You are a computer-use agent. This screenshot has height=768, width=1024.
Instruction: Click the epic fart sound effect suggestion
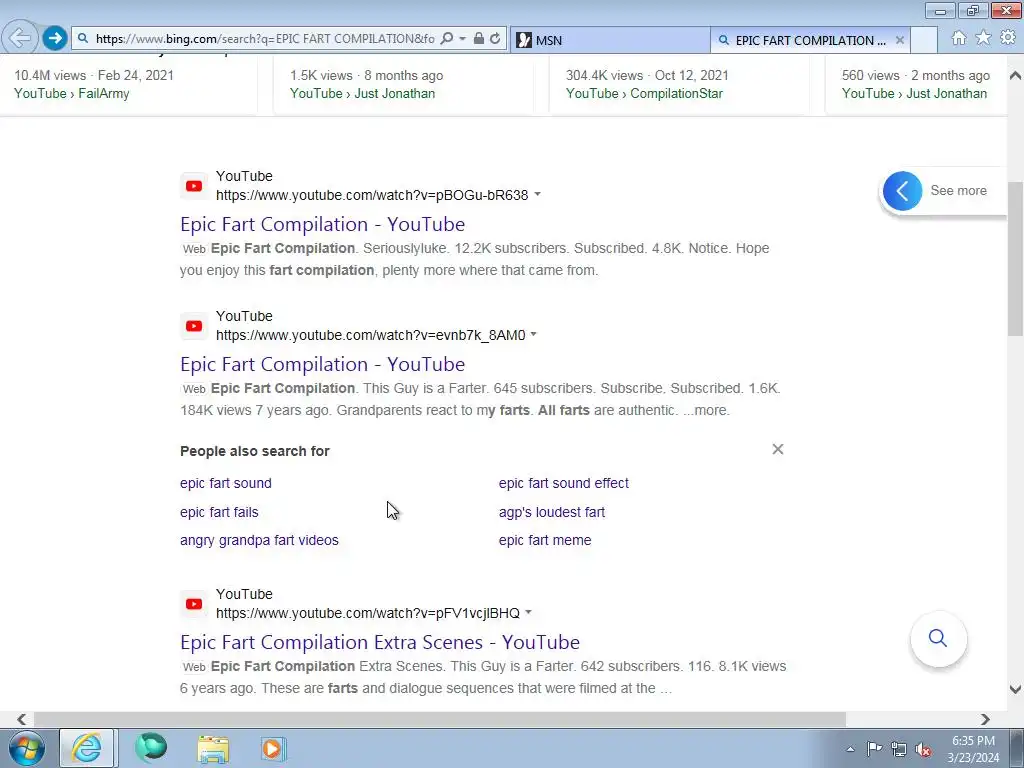click(564, 483)
